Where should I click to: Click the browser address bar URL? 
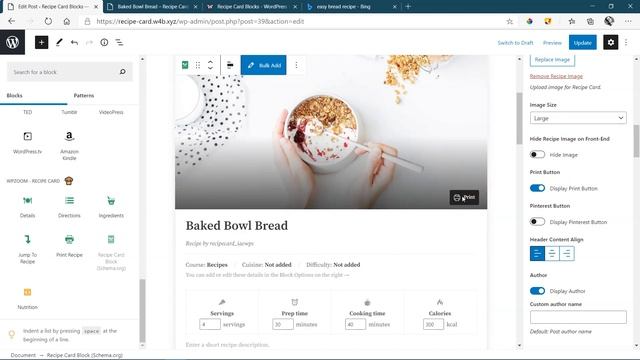pos(200,21)
